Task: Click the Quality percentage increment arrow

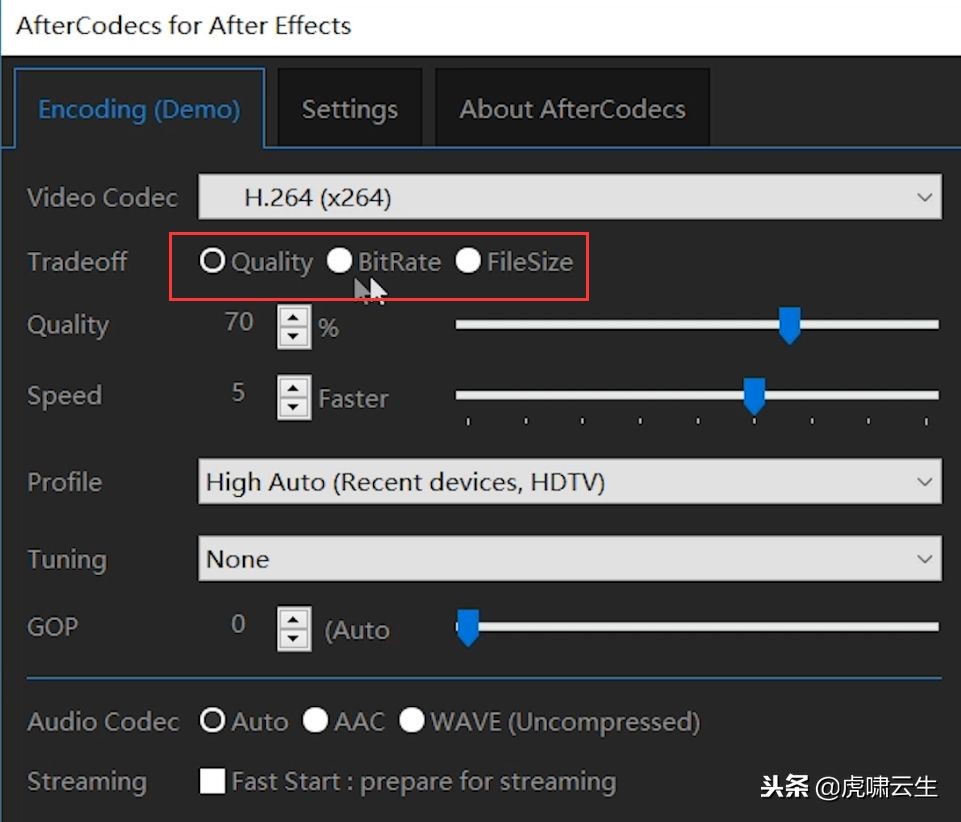Action: click(x=292, y=315)
